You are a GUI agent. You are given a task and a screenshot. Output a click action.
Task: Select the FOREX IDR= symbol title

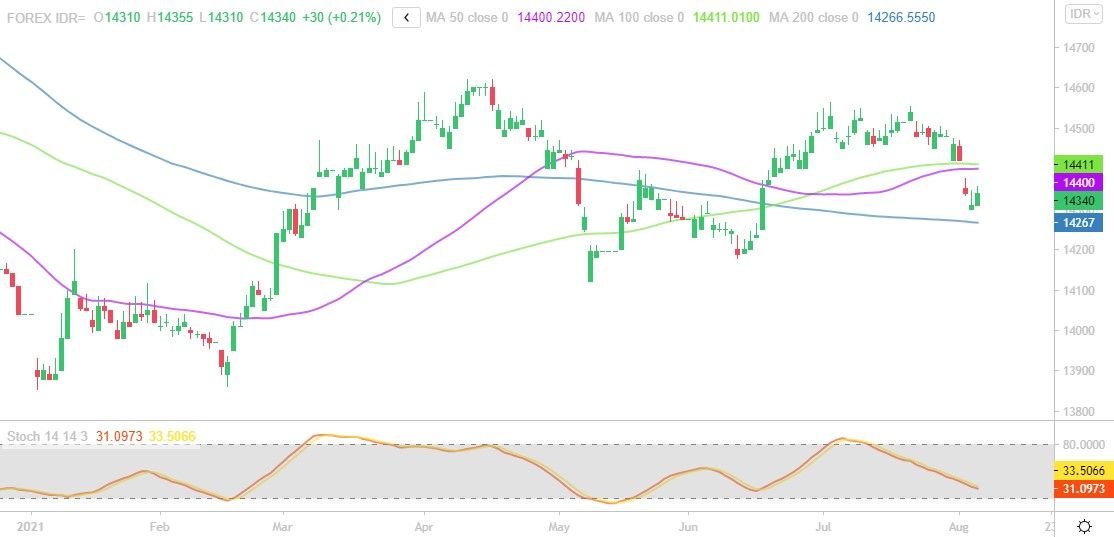pyautogui.click(x=46, y=17)
